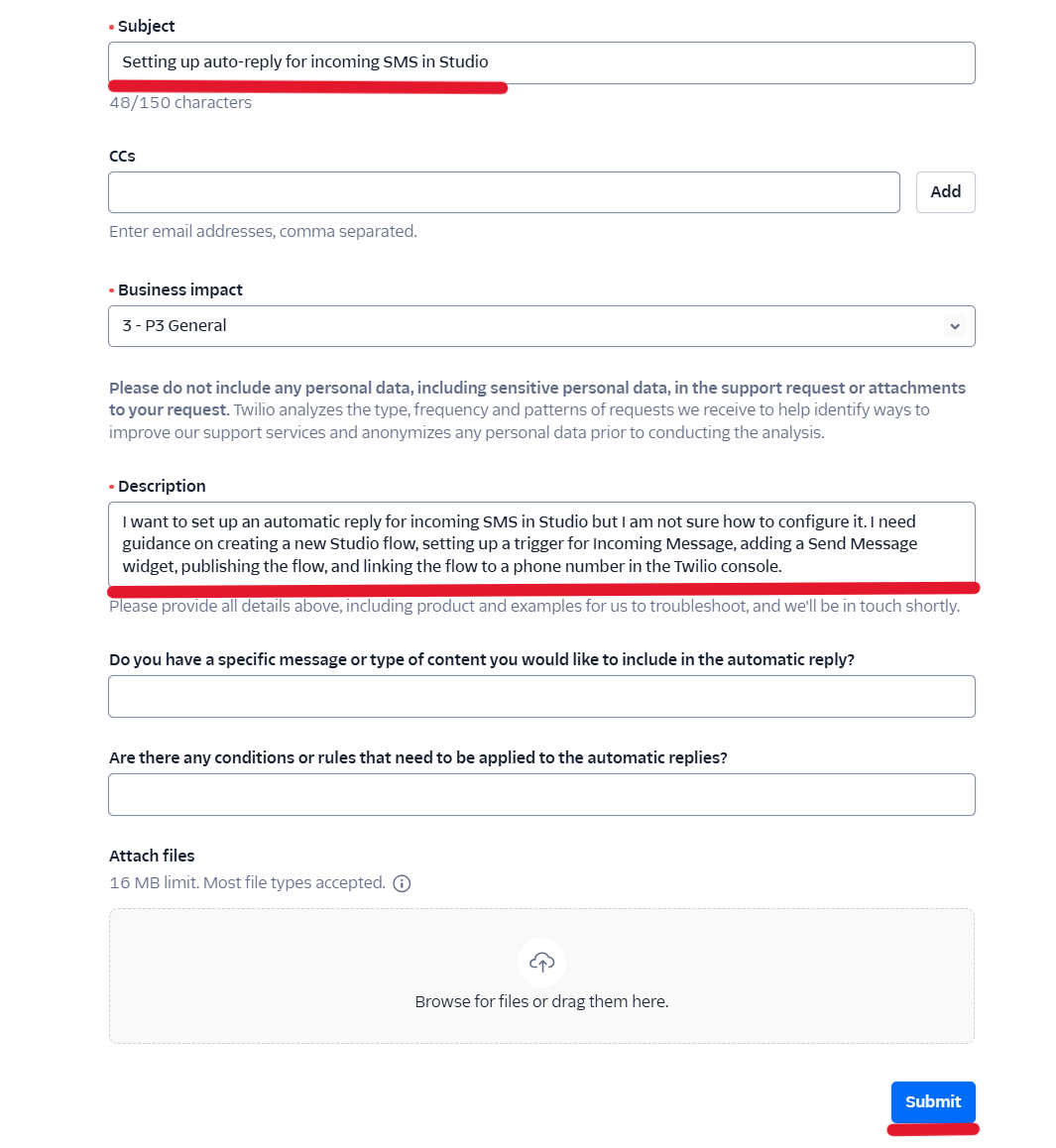Click the CCs field label

click(122, 157)
